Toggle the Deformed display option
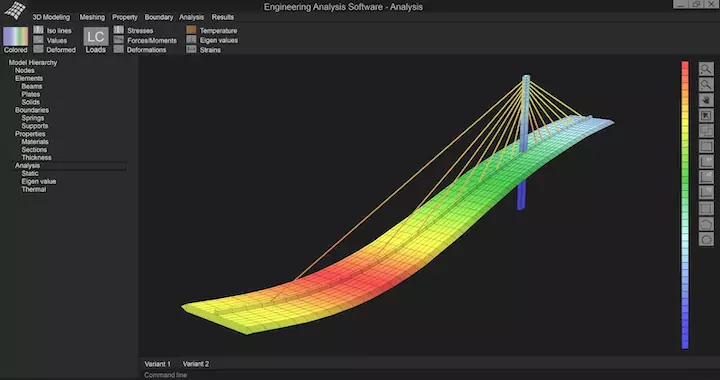720x380 pixels. [x=55, y=50]
